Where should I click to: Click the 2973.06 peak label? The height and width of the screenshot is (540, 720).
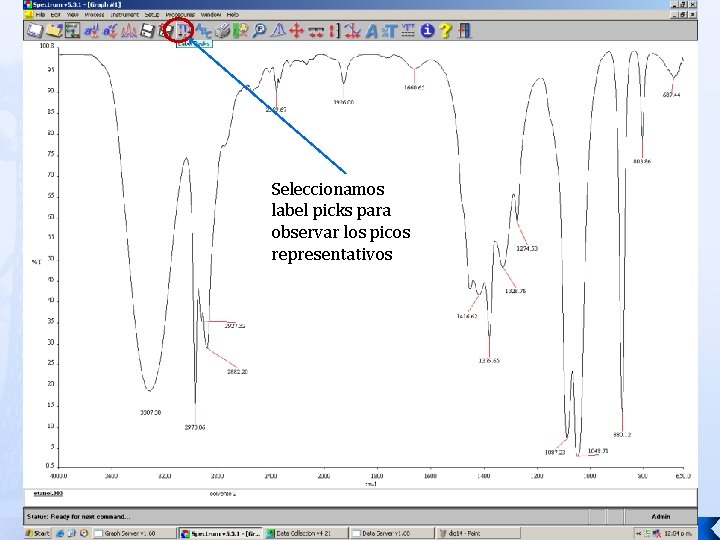(x=195, y=428)
